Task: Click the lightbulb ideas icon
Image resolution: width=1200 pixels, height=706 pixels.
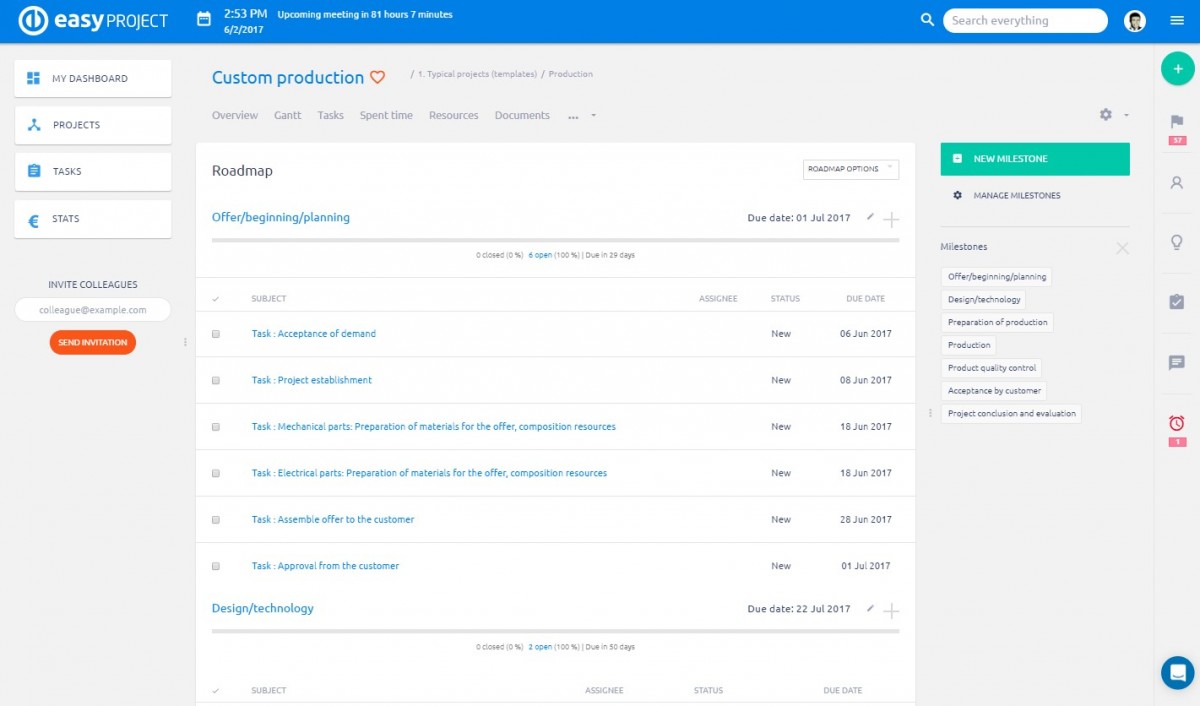Action: point(1177,242)
